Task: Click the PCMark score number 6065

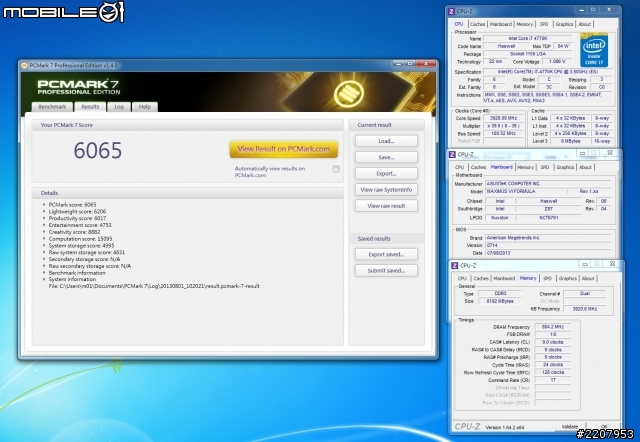Action: (98, 151)
